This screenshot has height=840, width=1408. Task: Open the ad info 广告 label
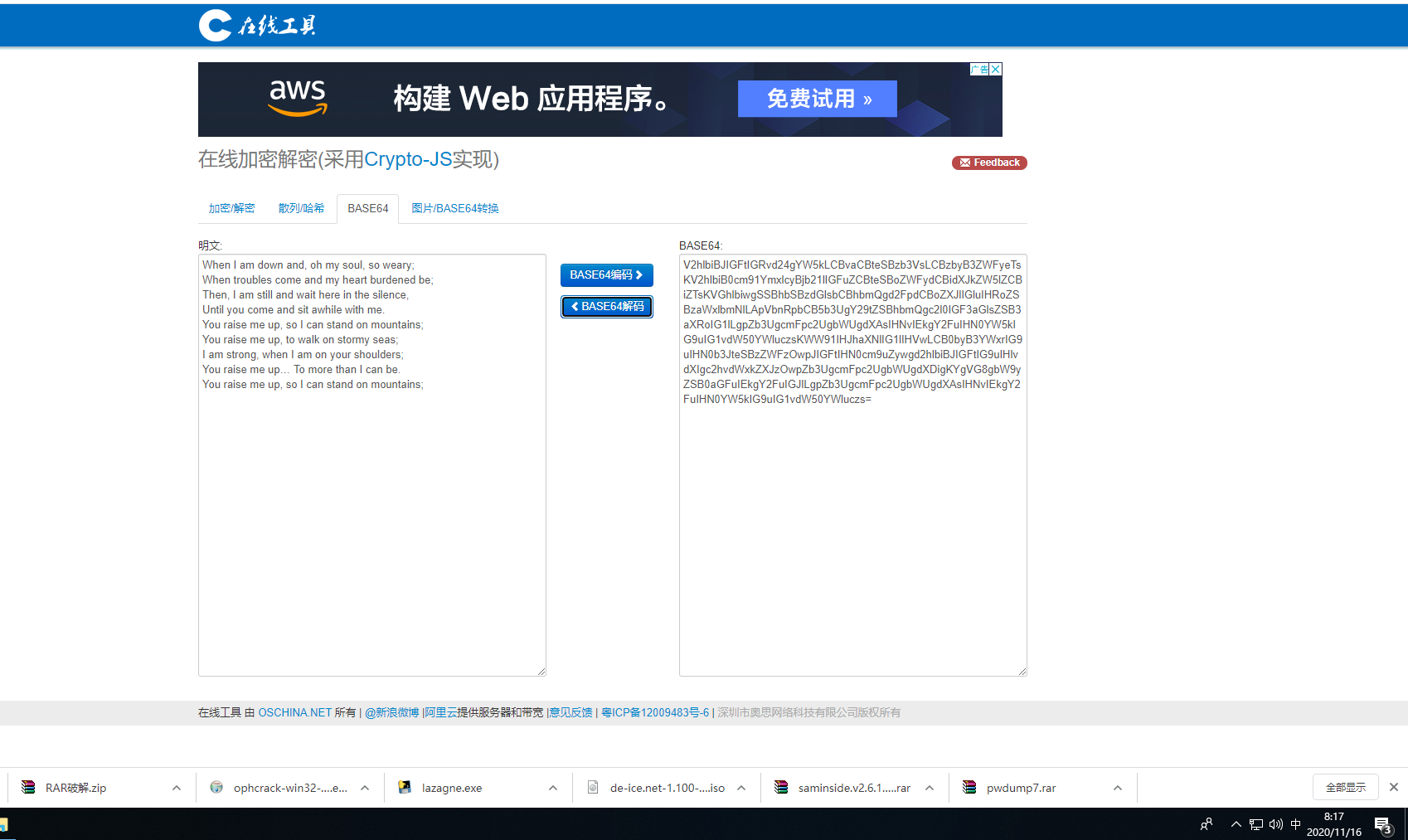click(979, 70)
